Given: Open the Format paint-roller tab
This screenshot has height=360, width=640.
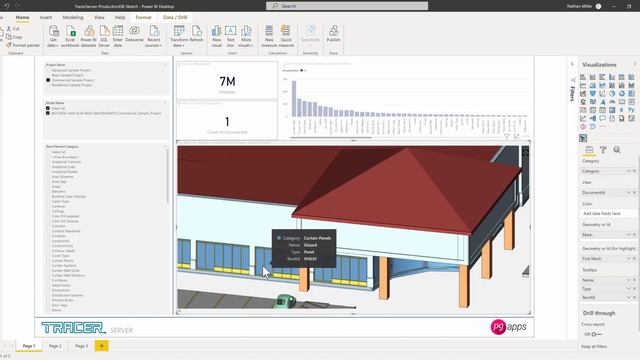Looking at the screenshot, I should pos(603,150).
